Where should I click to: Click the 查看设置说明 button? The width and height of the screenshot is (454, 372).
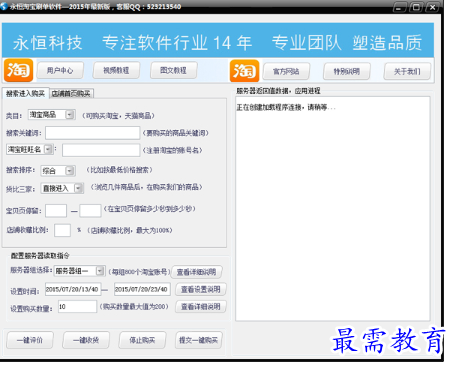coord(201,289)
